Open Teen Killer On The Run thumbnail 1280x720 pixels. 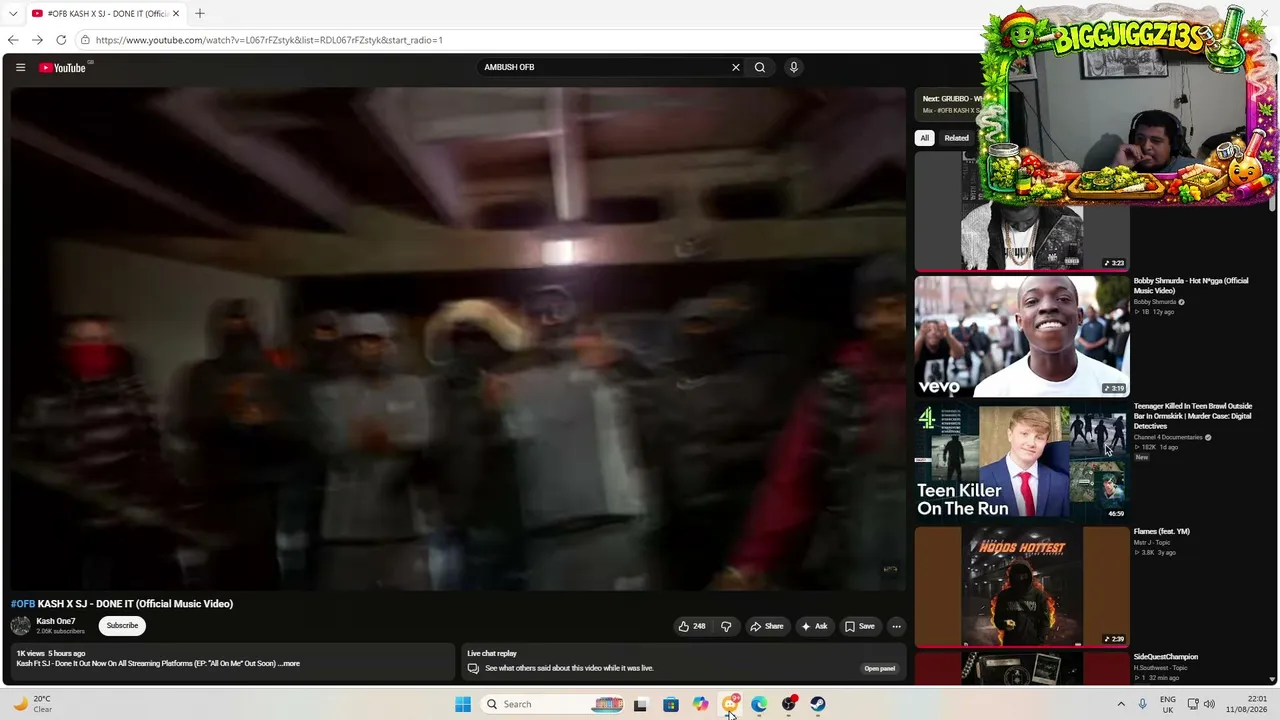1021,462
